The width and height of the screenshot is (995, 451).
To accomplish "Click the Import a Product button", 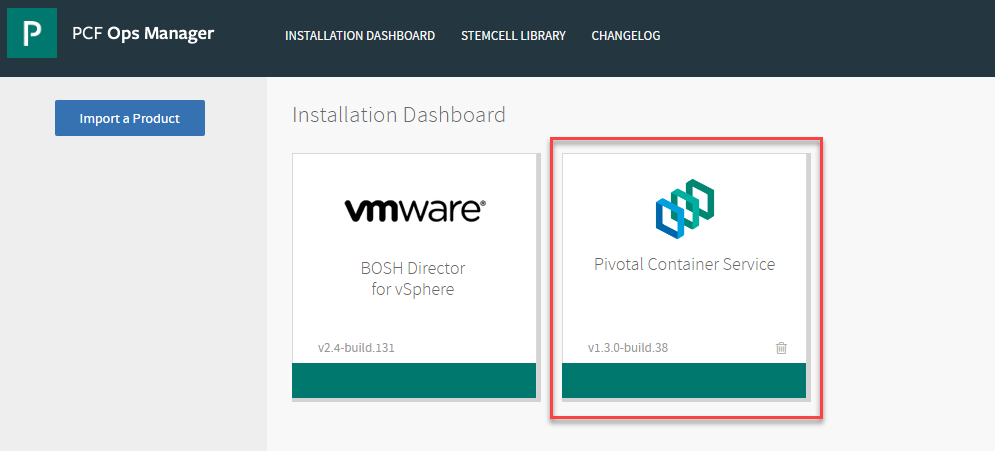I will [x=129, y=118].
